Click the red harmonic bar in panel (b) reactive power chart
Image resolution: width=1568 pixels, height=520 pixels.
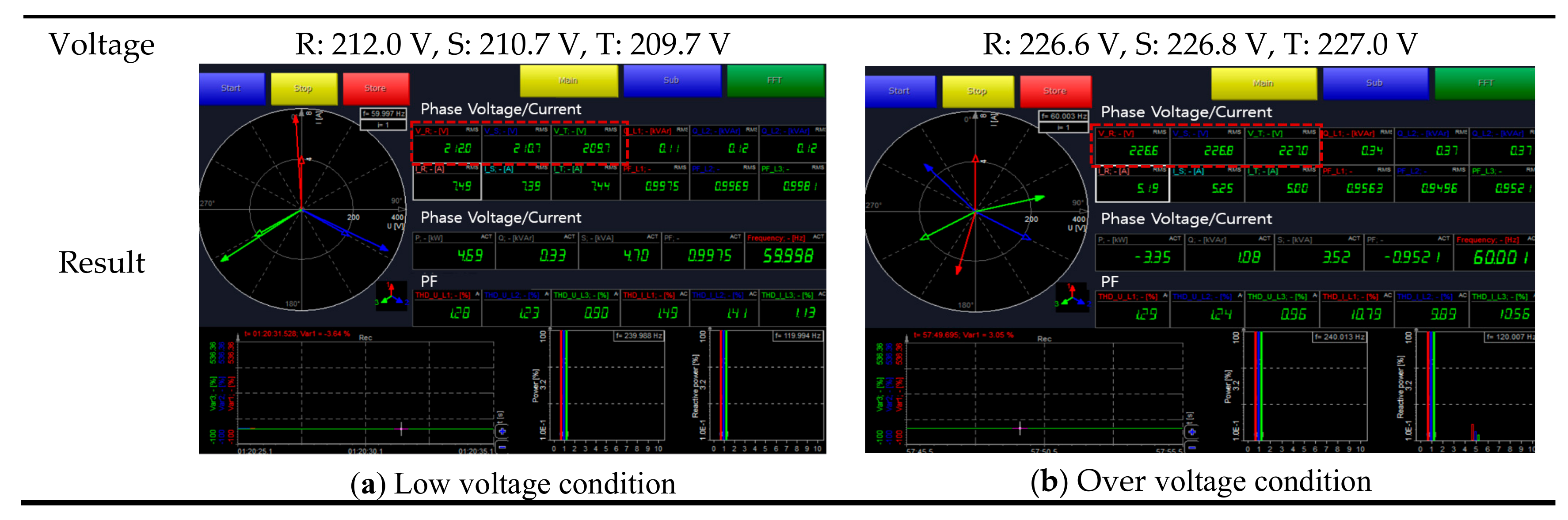1472,432
